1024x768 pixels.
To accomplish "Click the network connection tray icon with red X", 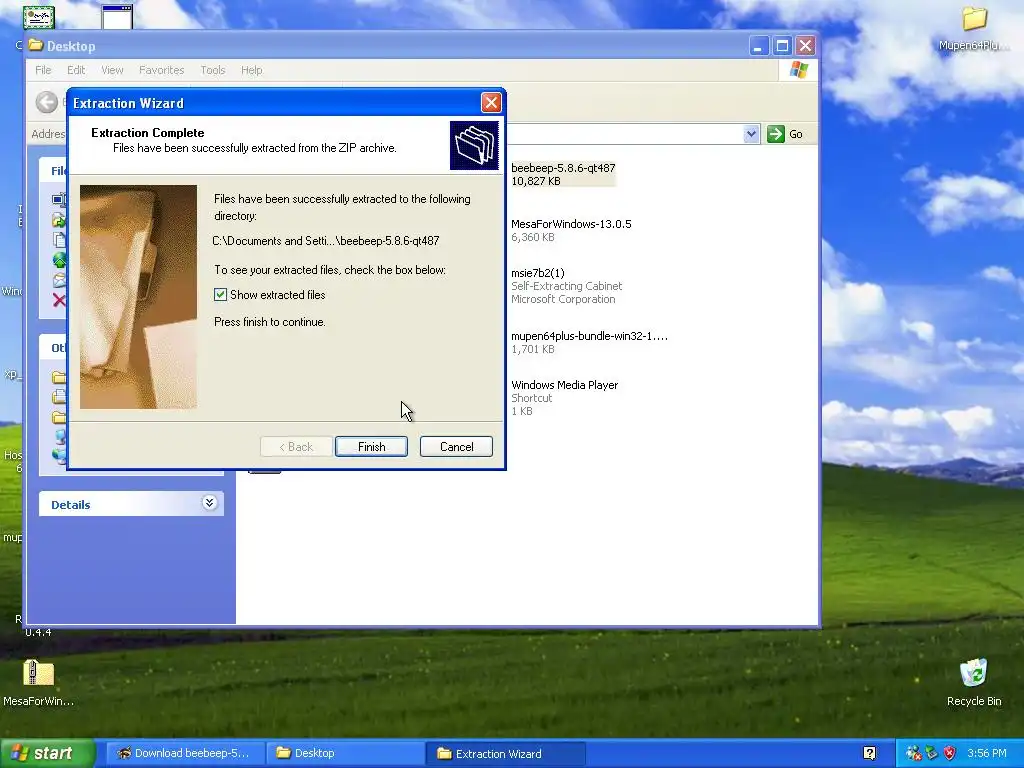I will [913, 753].
